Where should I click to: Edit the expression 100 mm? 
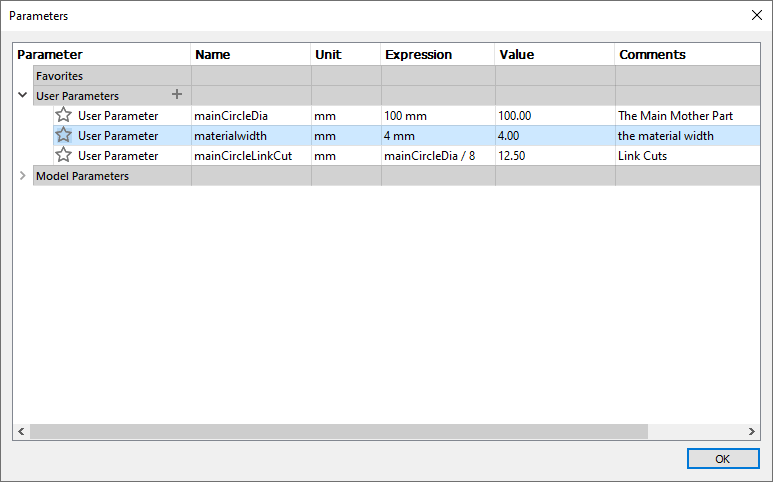click(438, 116)
